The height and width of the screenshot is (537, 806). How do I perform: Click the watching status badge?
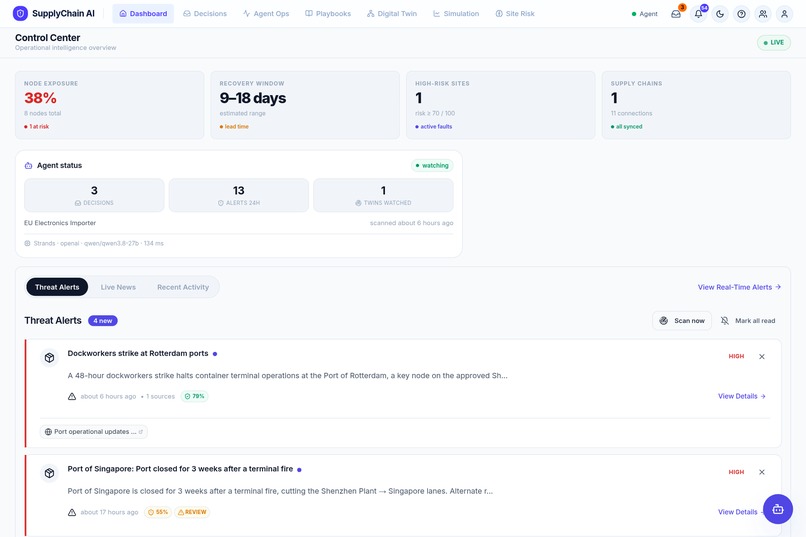coord(432,165)
